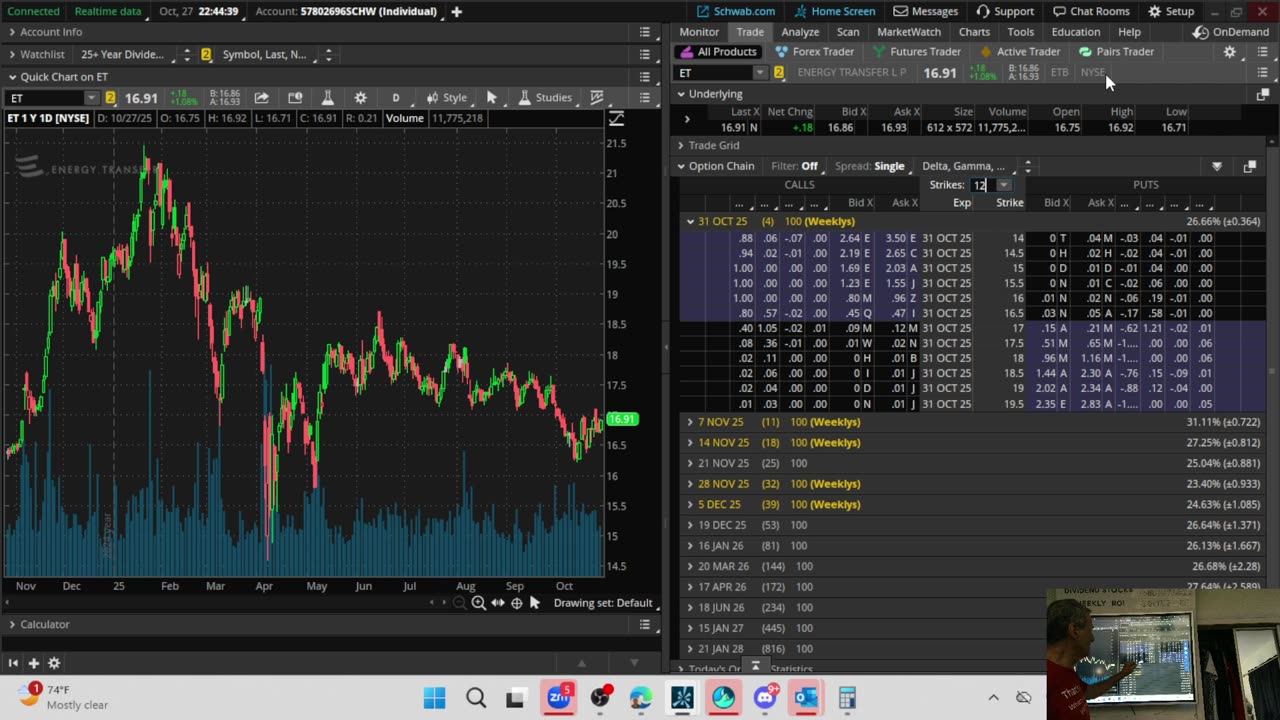Expand the 21 NOV 25 expiration
Viewport: 1280px width, 720px height.
pos(690,464)
